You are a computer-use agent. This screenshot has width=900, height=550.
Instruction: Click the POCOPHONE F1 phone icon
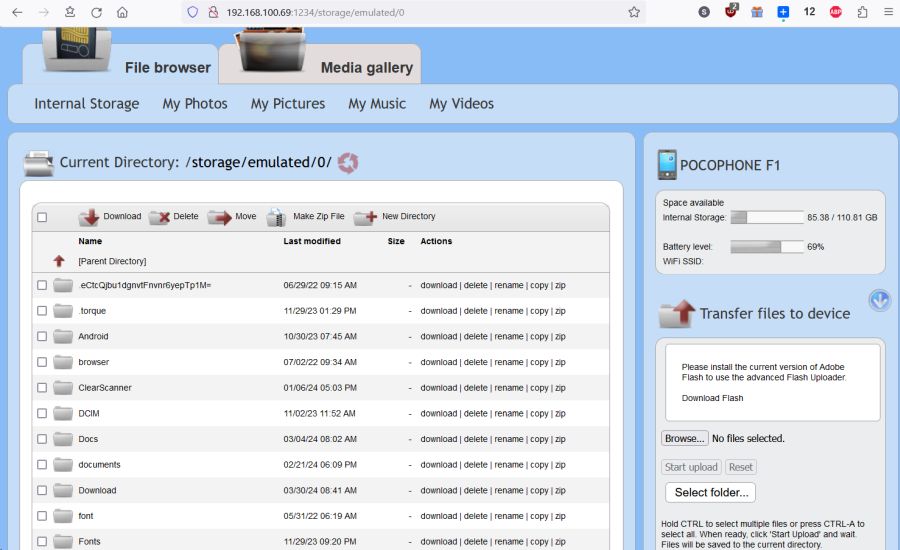(667, 165)
